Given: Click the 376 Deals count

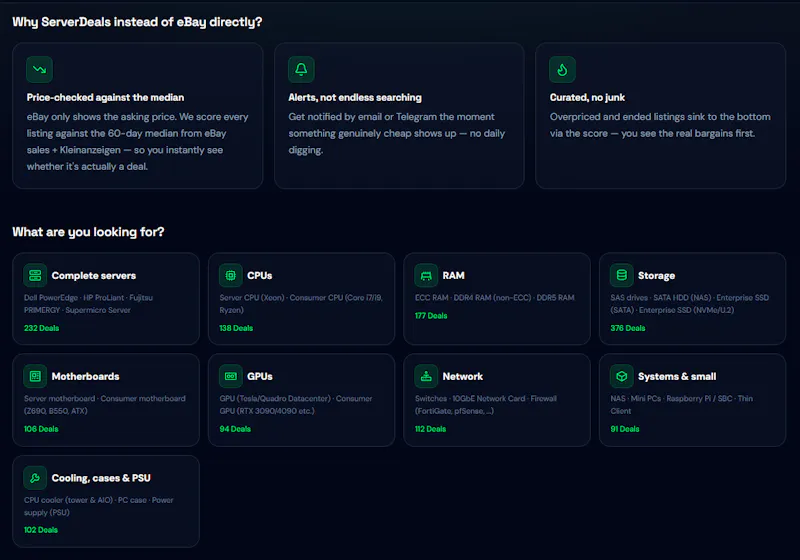Looking at the screenshot, I should (x=628, y=328).
